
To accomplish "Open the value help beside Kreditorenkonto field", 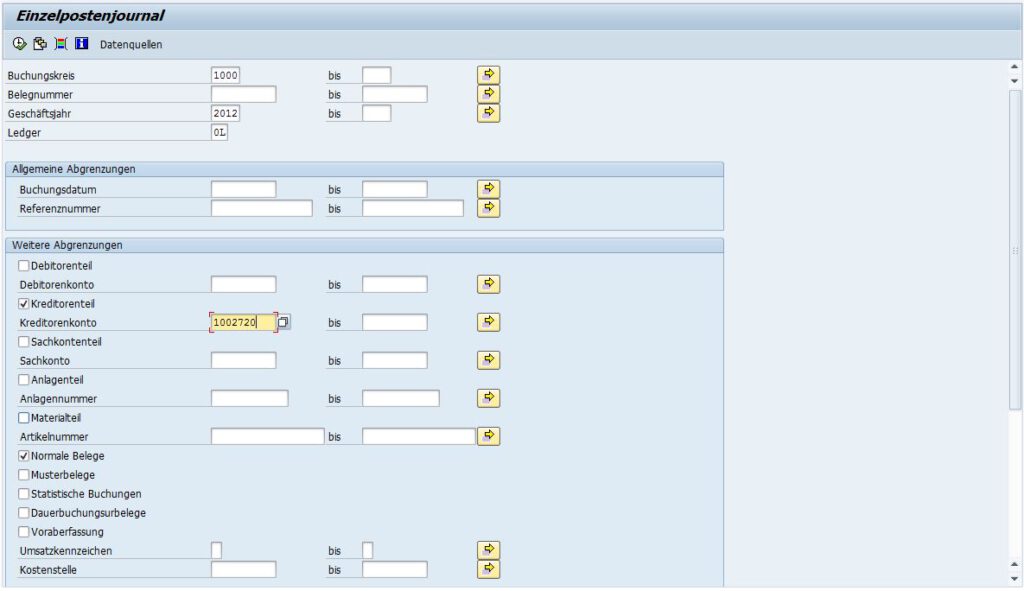I will pyautogui.click(x=283, y=322).
